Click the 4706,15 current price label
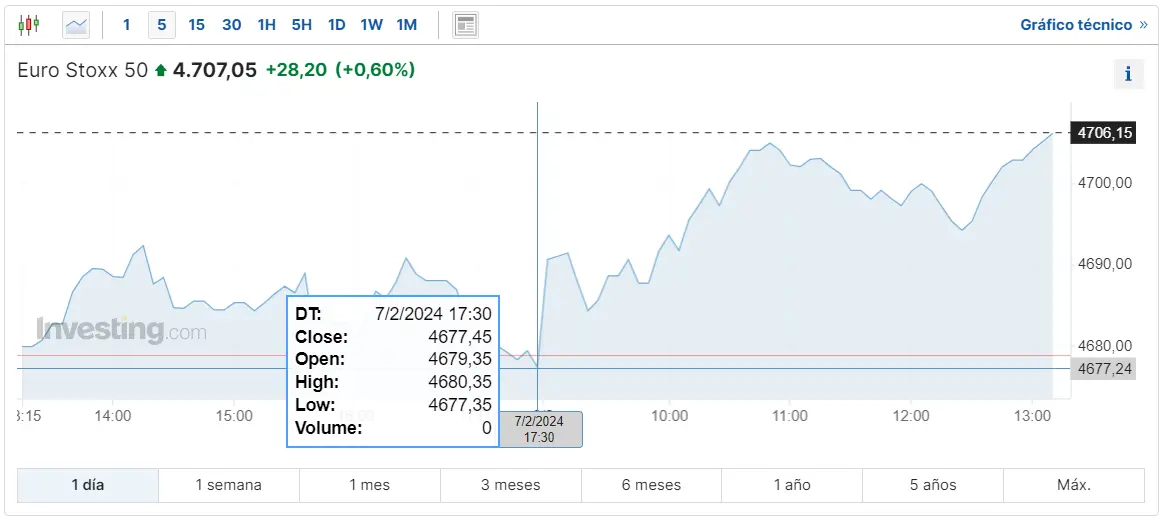Image resolution: width=1163 pixels, height=523 pixels. click(1104, 133)
